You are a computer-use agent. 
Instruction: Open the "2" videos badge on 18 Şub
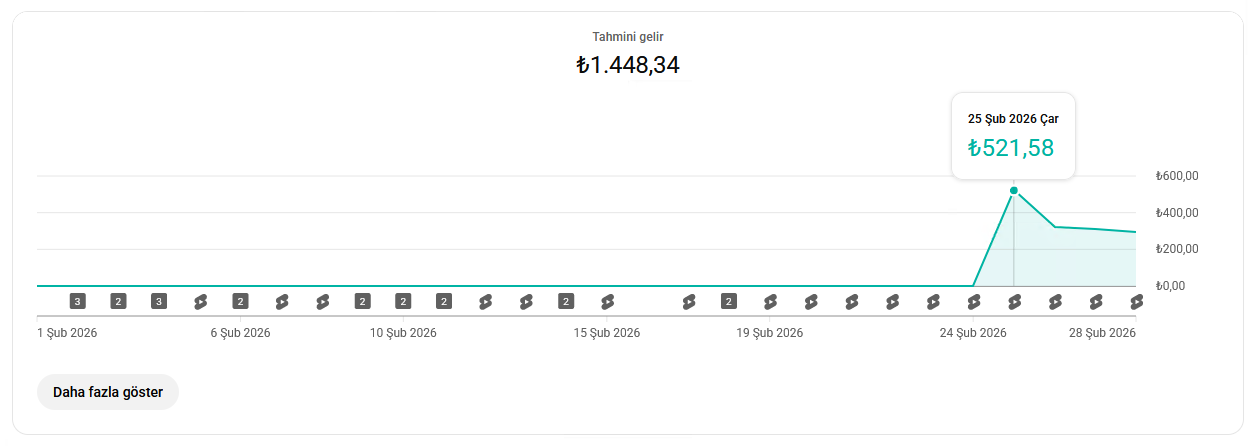[729, 301]
